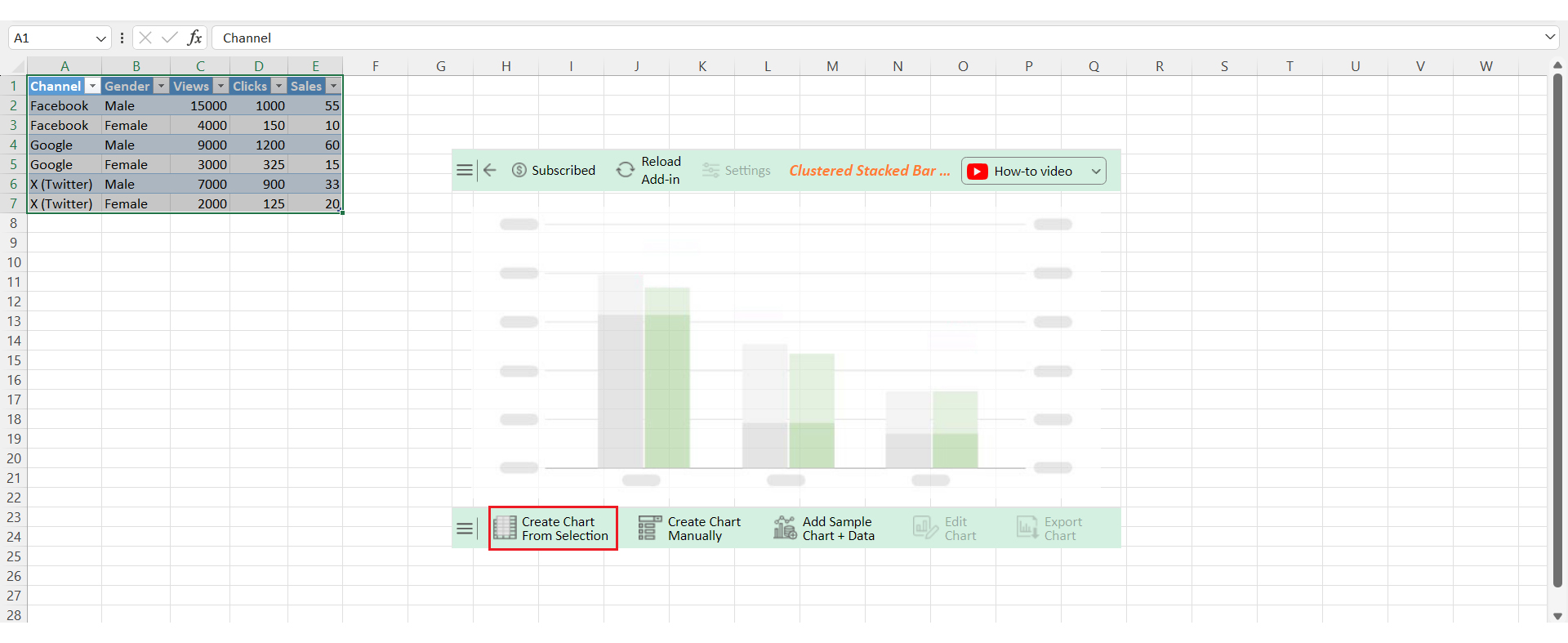This screenshot has width=1568, height=643.
Task: Click cell with Views value 4000
Action: (x=200, y=125)
